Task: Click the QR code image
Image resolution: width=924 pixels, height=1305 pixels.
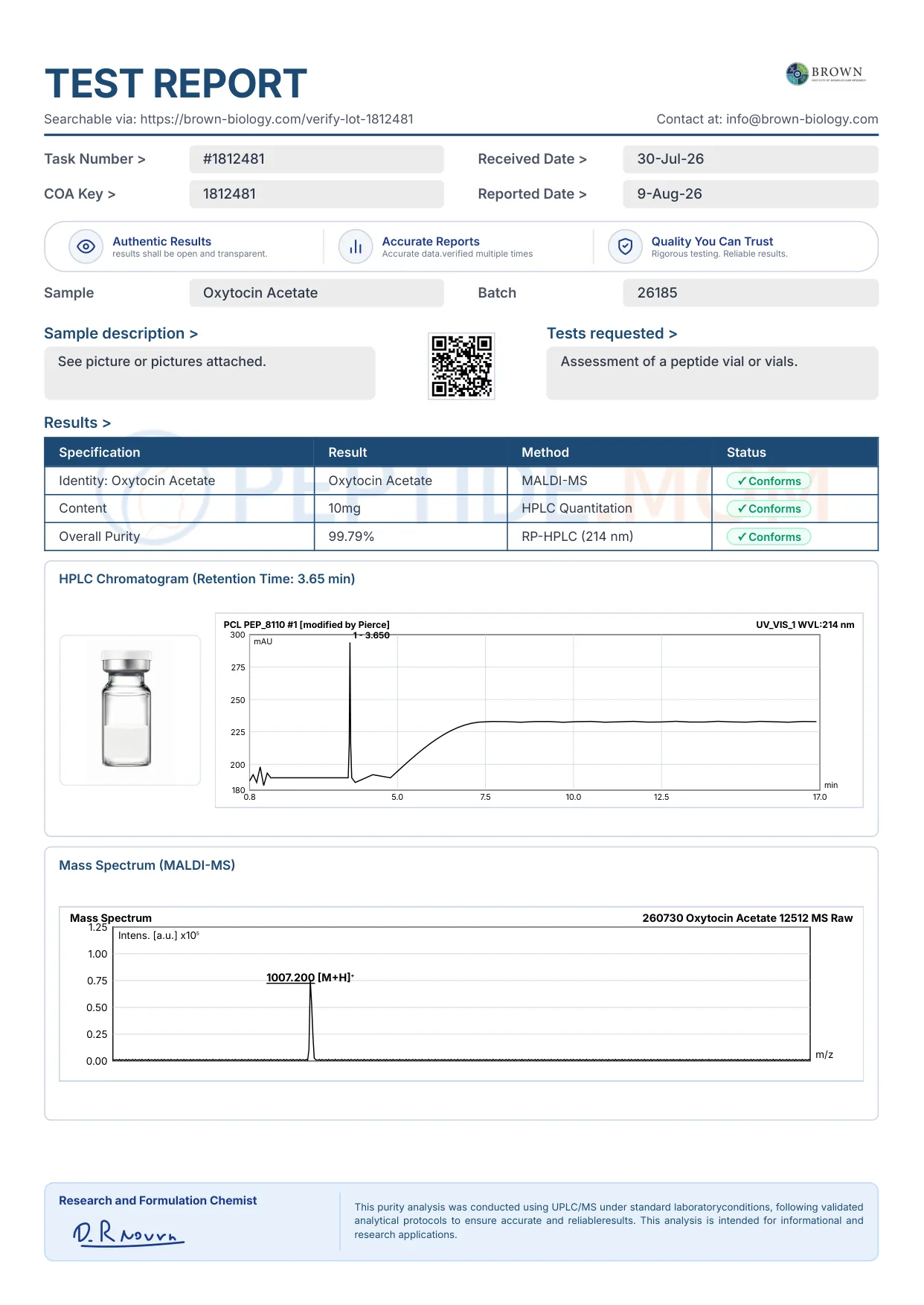Action: [461, 366]
